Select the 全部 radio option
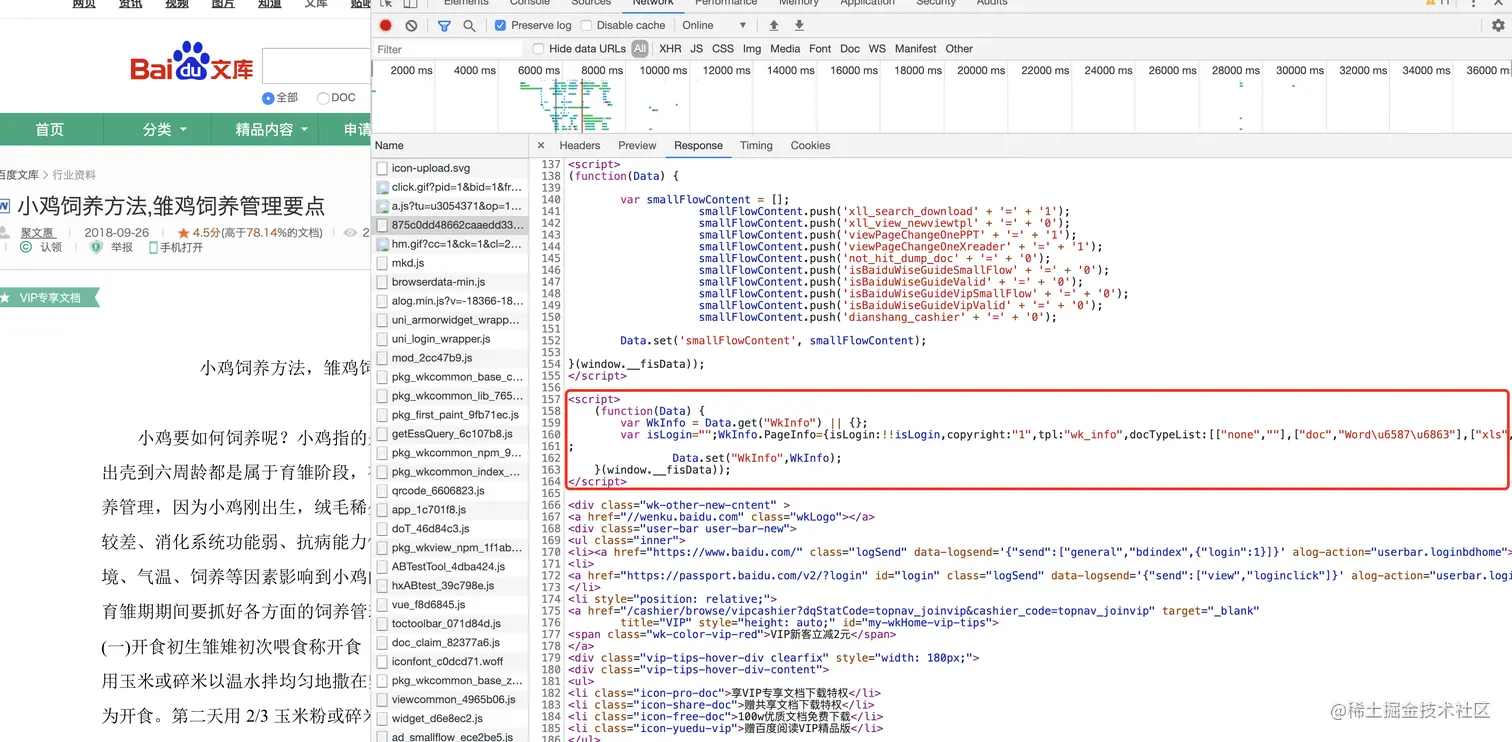The height and width of the screenshot is (742, 1512). 268,98
